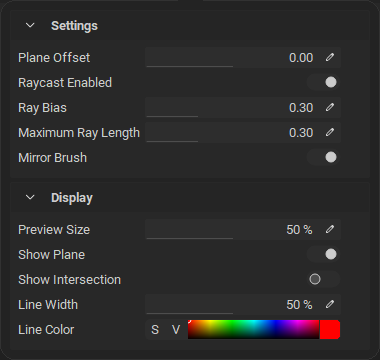The width and height of the screenshot is (380, 360).
Task: Click the pencil edit icon for Line Width
Action: coord(330,304)
